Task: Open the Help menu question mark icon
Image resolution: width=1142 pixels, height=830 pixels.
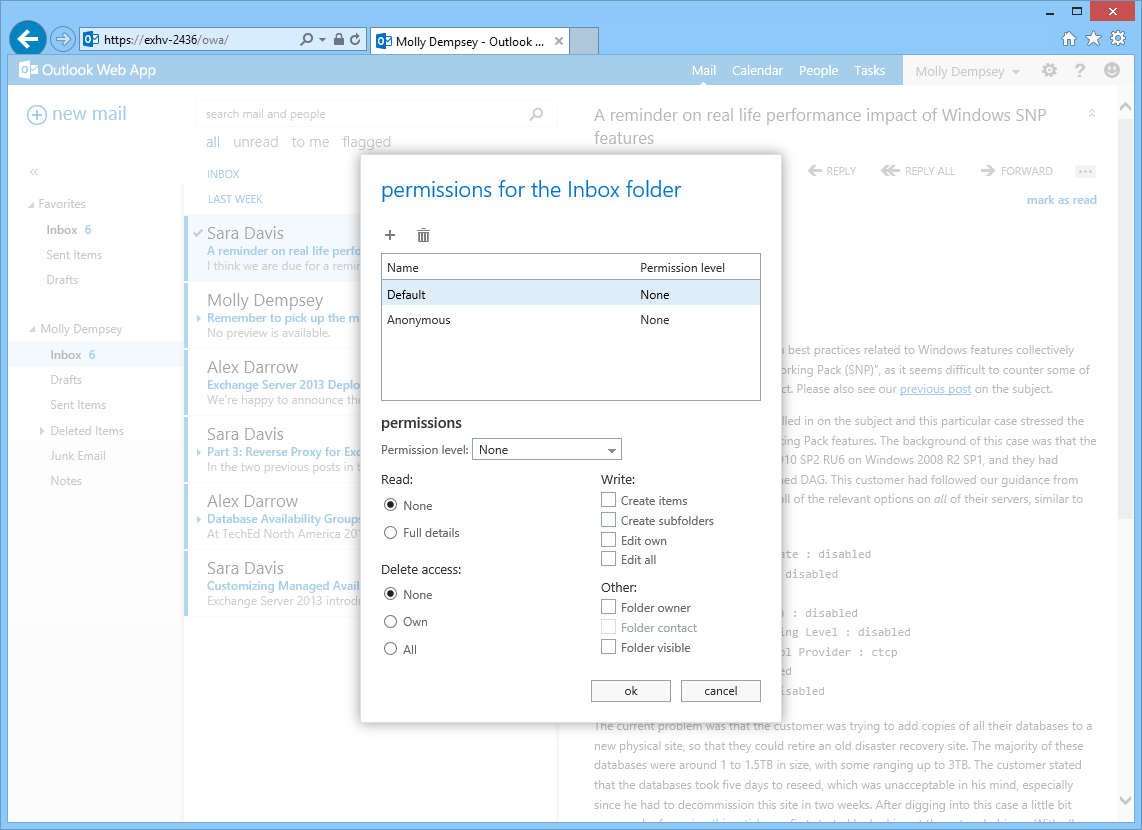Action: pos(1080,70)
